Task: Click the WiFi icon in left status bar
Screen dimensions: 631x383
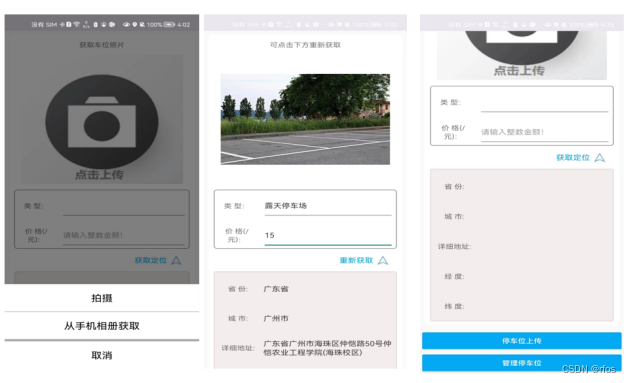Action: click(x=76, y=25)
